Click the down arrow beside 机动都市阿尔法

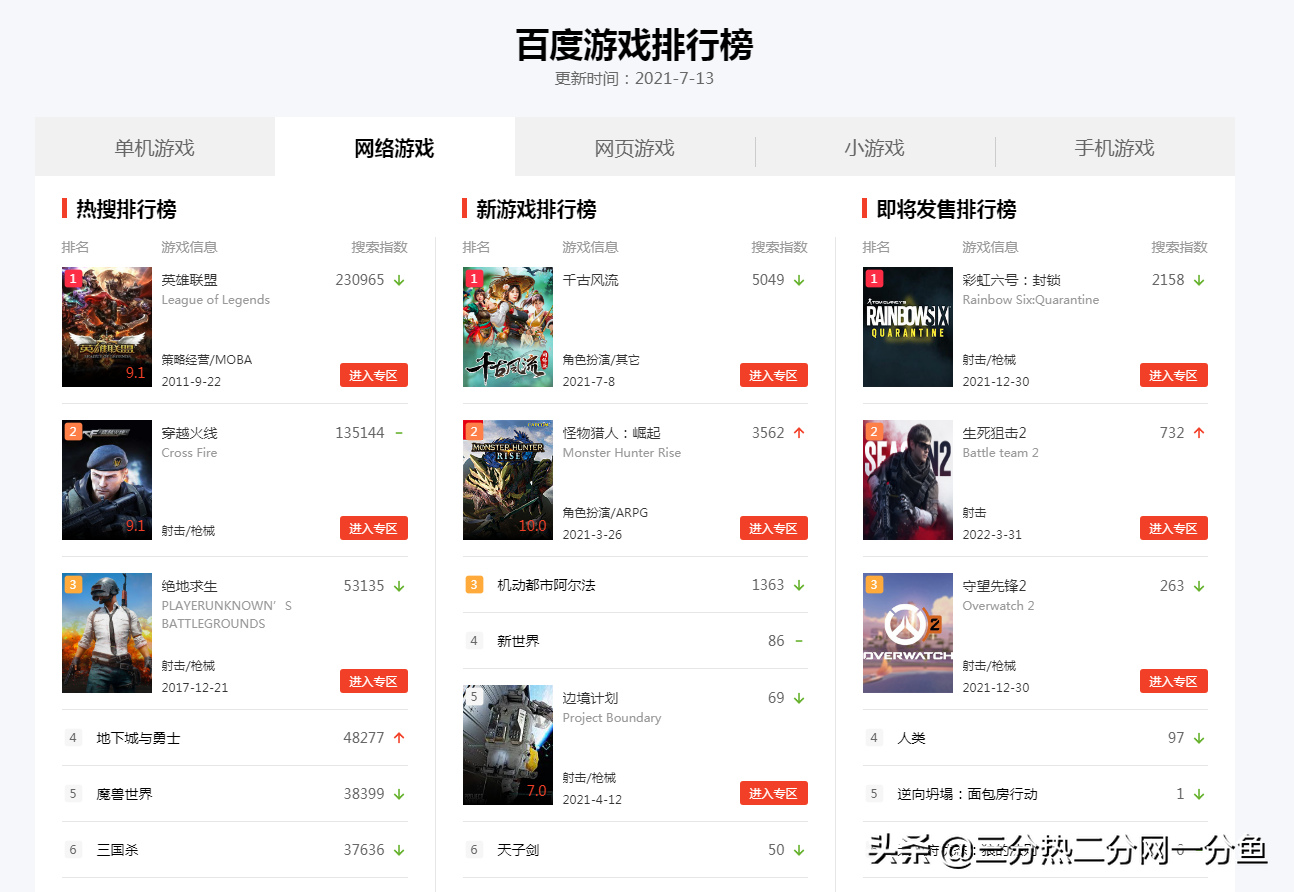tap(799, 586)
